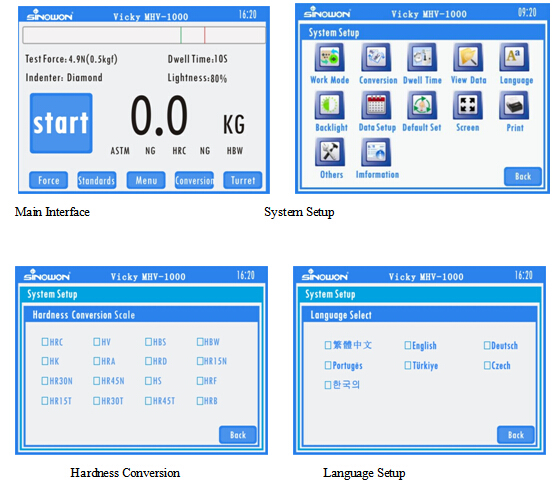Select the Force button
This screenshot has height=485, width=559.
pos(48,180)
